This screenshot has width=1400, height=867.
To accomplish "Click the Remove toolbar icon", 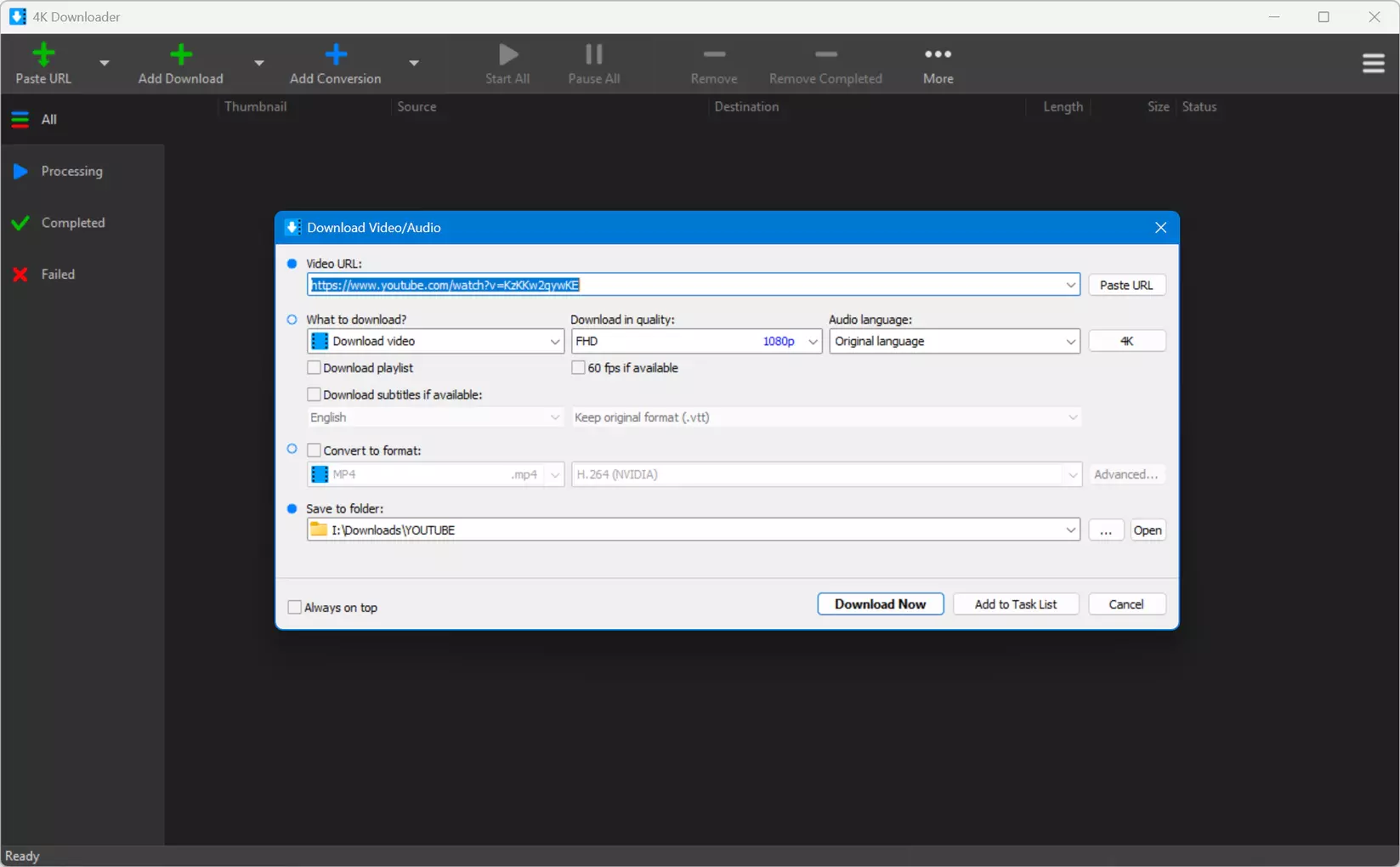I will [x=714, y=54].
